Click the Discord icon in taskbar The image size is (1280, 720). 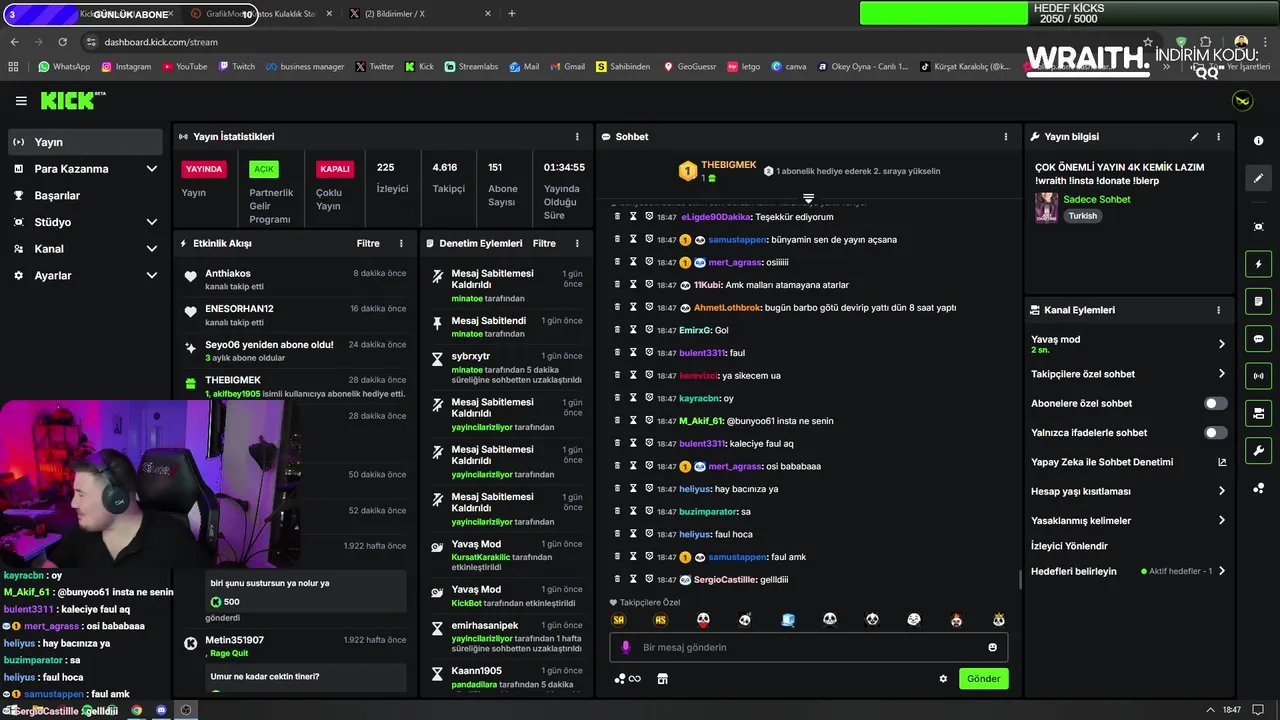click(x=161, y=710)
